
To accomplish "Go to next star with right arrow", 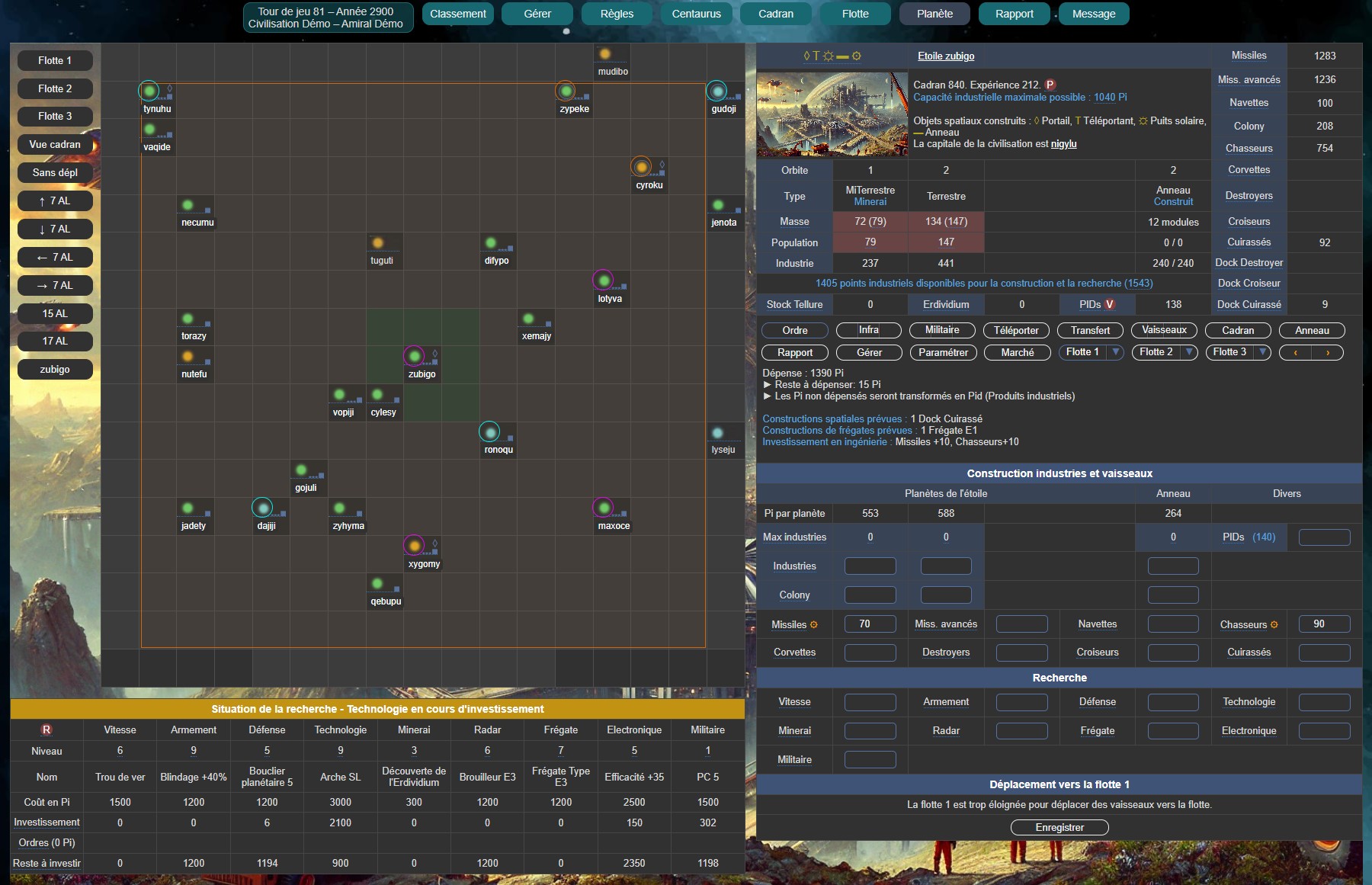I will click(1328, 353).
